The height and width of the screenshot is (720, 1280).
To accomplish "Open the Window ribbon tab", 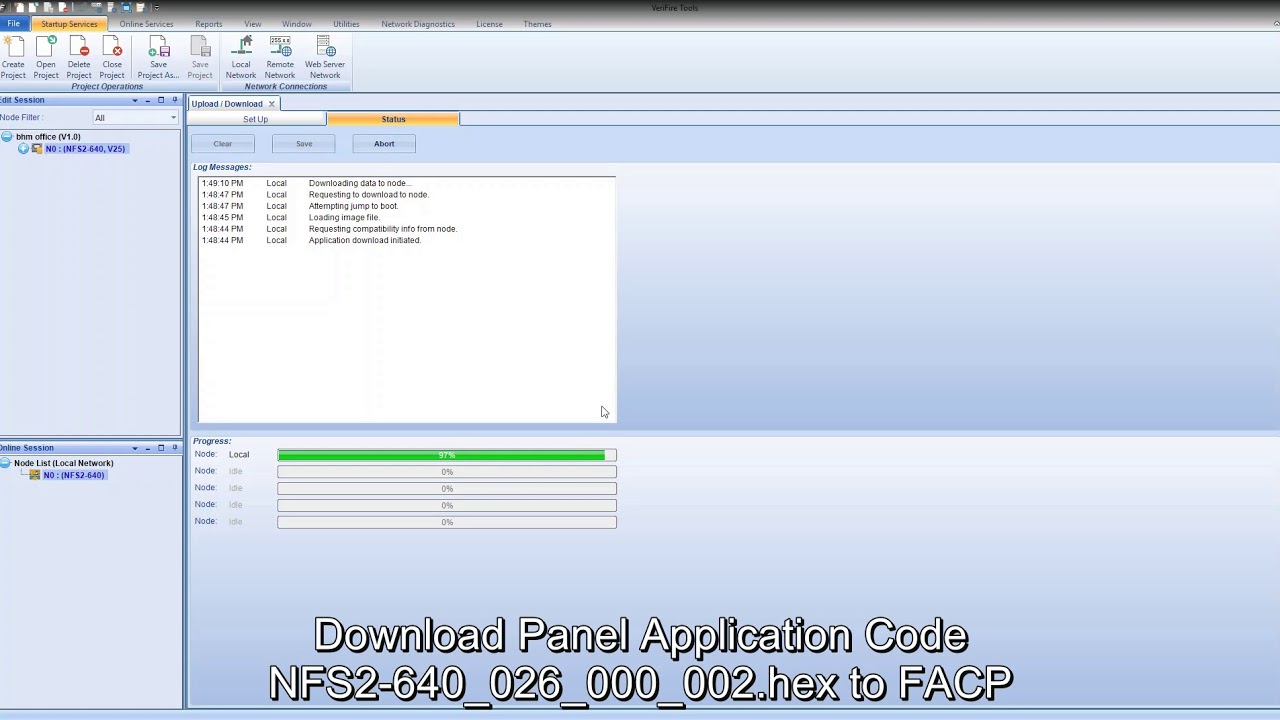I will click(297, 24).
